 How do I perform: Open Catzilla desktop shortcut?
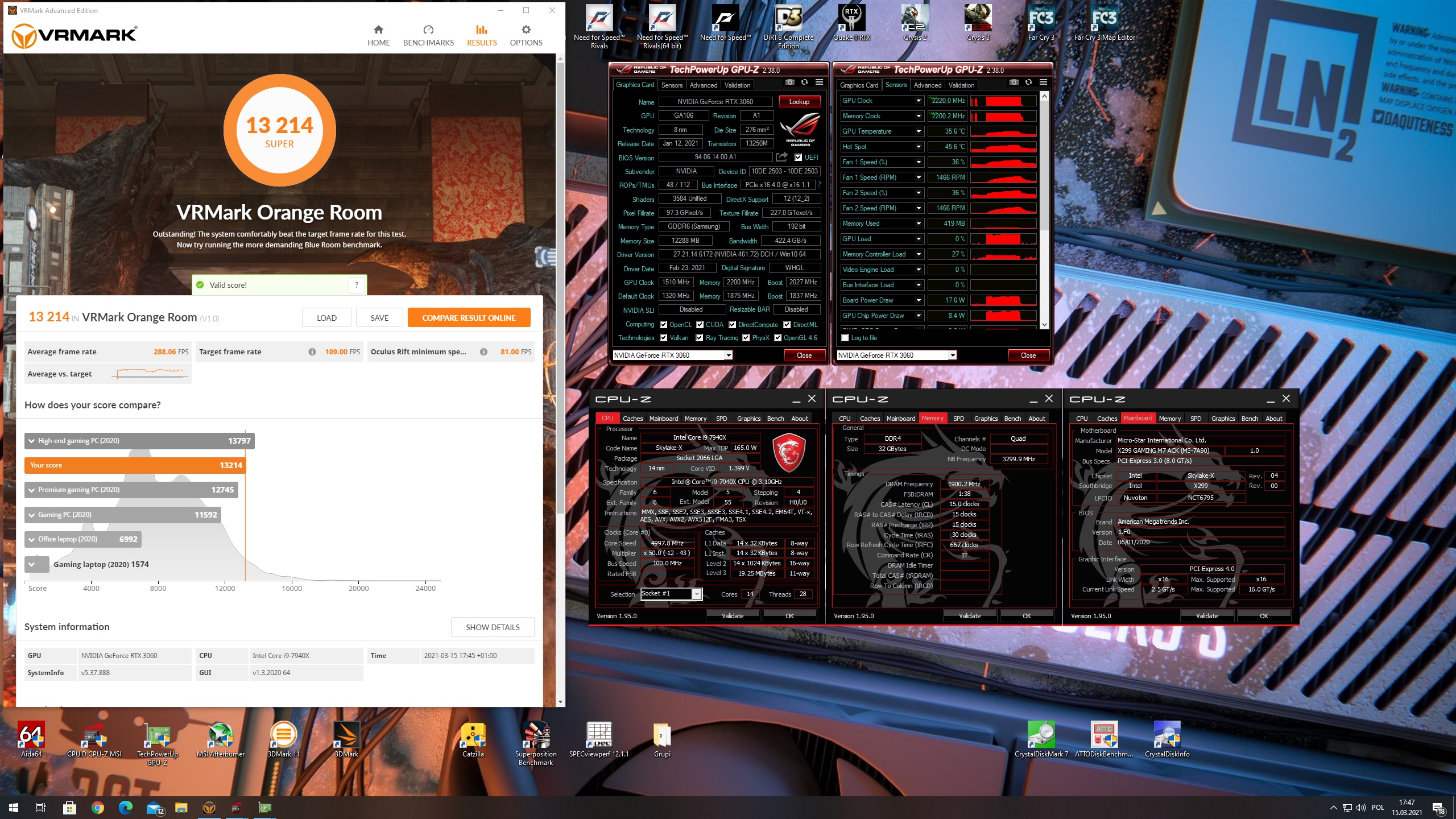point(473,739)
